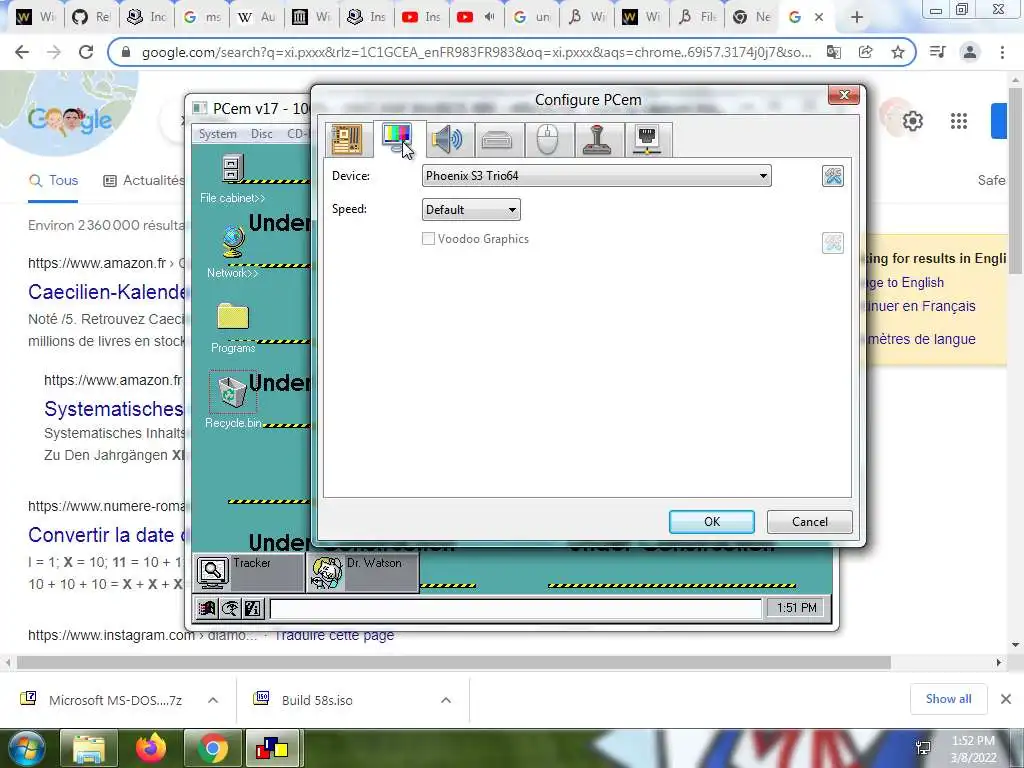Open the Chrome three-dot menu
Image resolution: width=1024 pixels, height=768 pixels.
click(1002, 52)
